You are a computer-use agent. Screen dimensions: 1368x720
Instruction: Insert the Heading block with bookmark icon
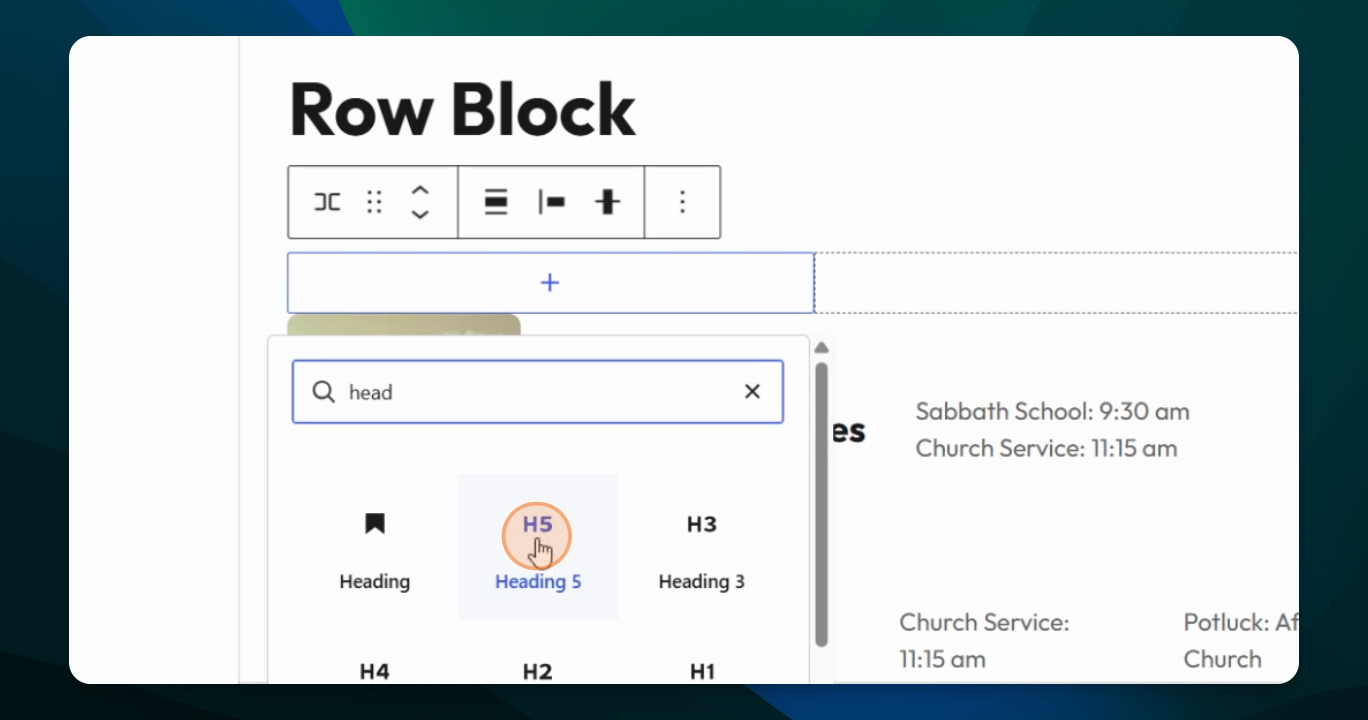(x=374, y=547)
